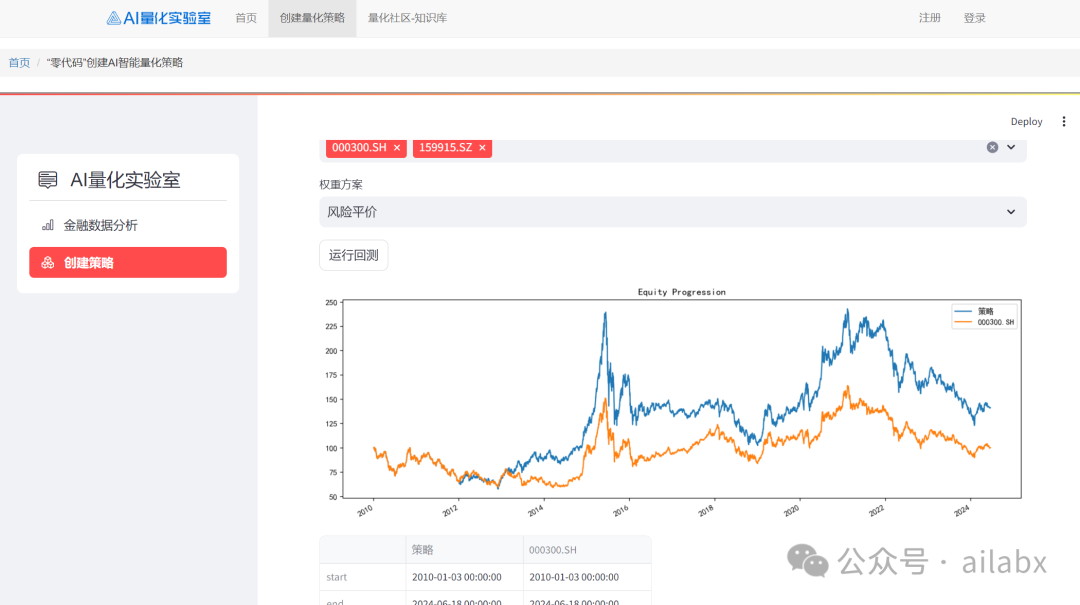Open the 权重方案 风险平价 dropdown
This screenshot has height=605, width=1080.
pyautogui.click(x=673, y=212)
